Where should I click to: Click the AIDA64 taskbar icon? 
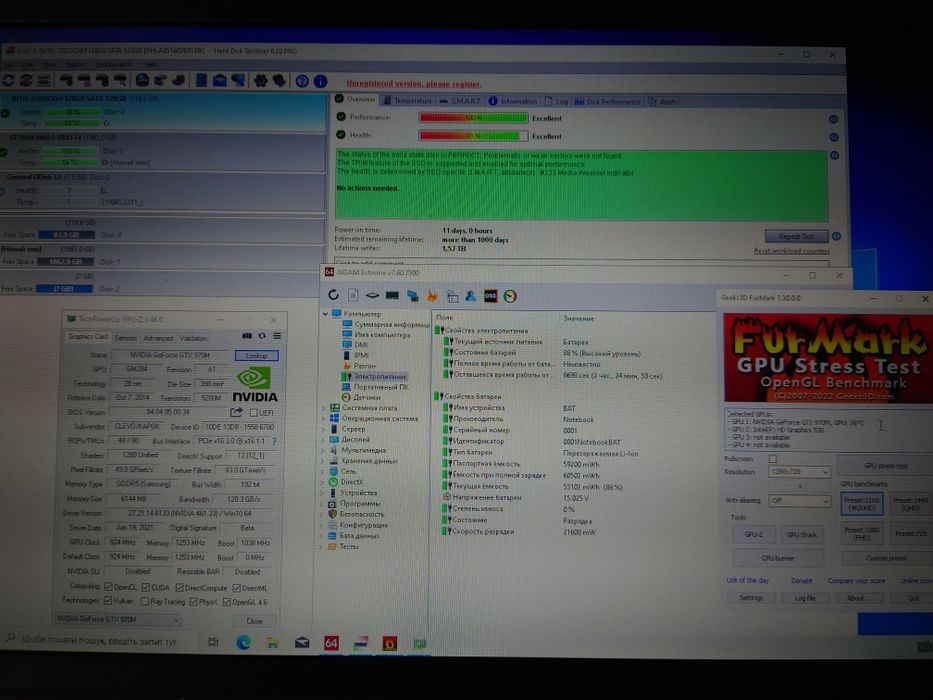331,643
